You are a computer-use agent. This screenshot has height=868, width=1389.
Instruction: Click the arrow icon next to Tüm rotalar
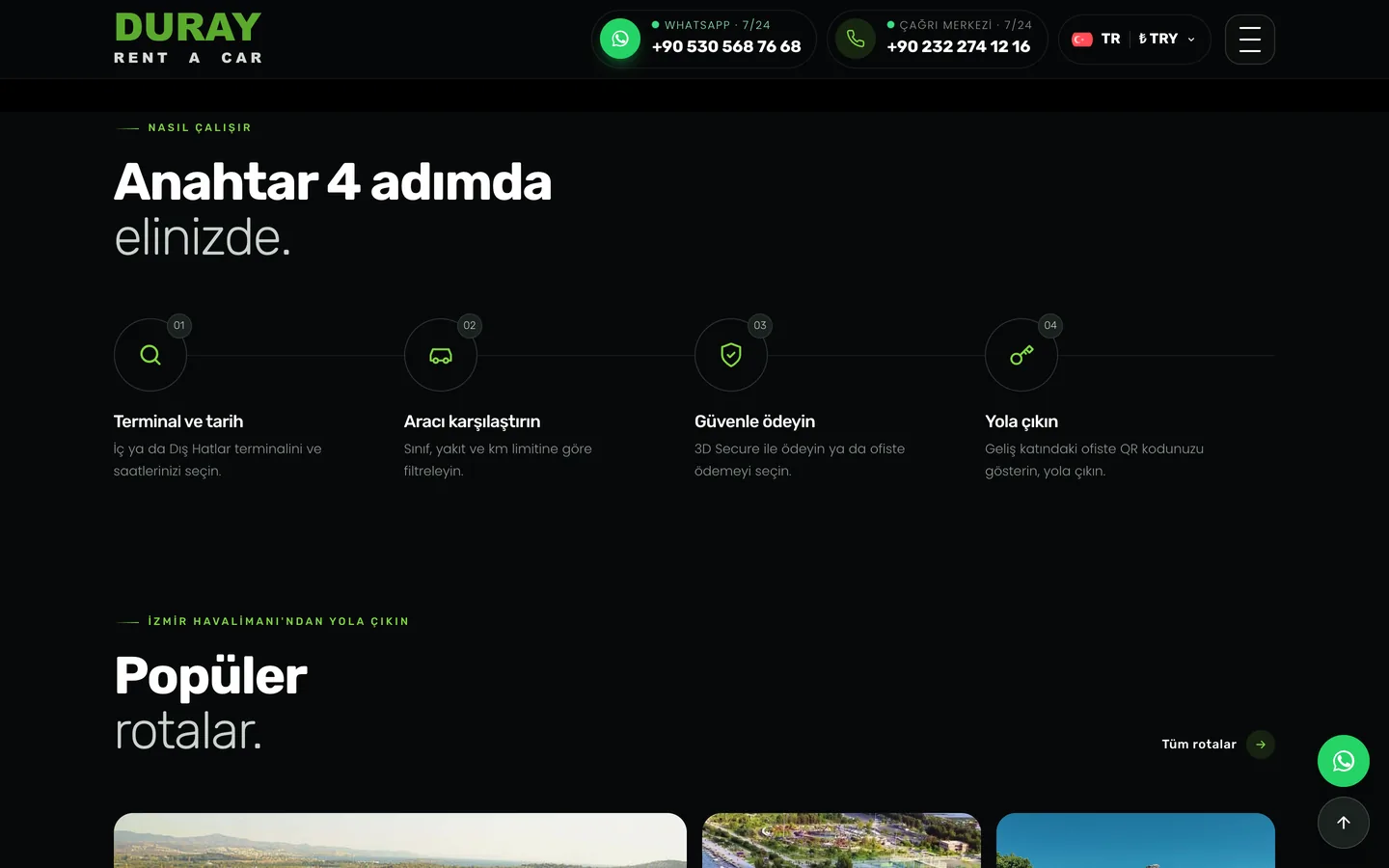pos(1261,745)
